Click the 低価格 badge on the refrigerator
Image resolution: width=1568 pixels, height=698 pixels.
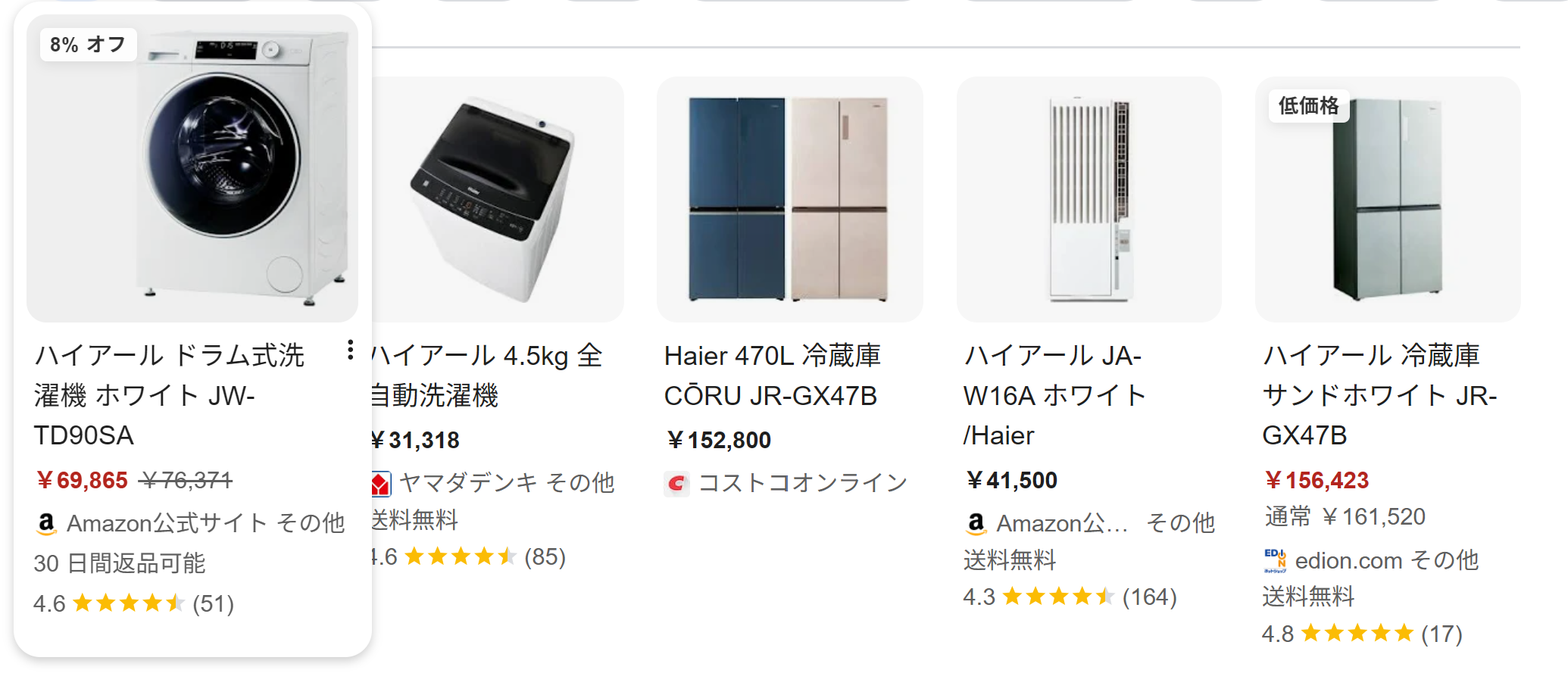tap(1309, 105)
